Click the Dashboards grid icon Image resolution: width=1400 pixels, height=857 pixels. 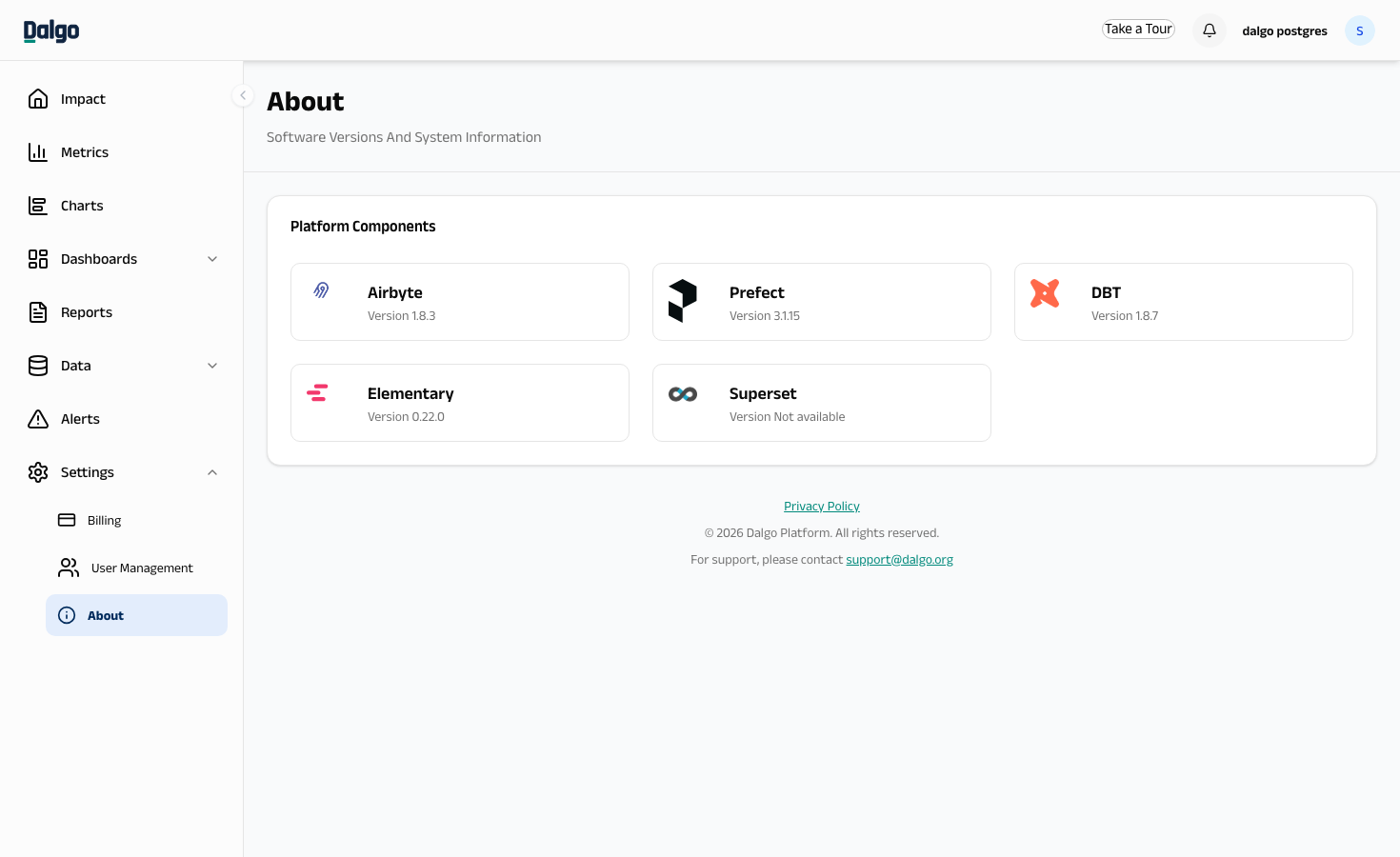(x=38, y=259)
